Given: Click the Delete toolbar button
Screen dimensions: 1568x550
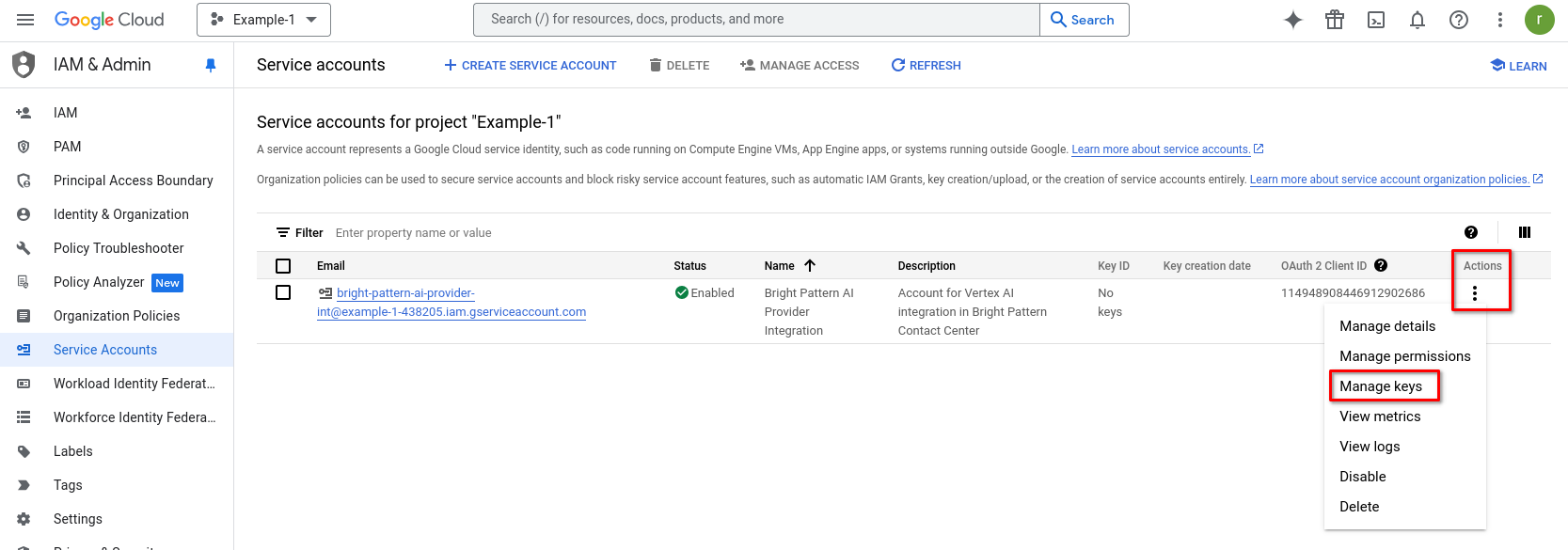Looking at the screenshot, I should pos(679,66).
